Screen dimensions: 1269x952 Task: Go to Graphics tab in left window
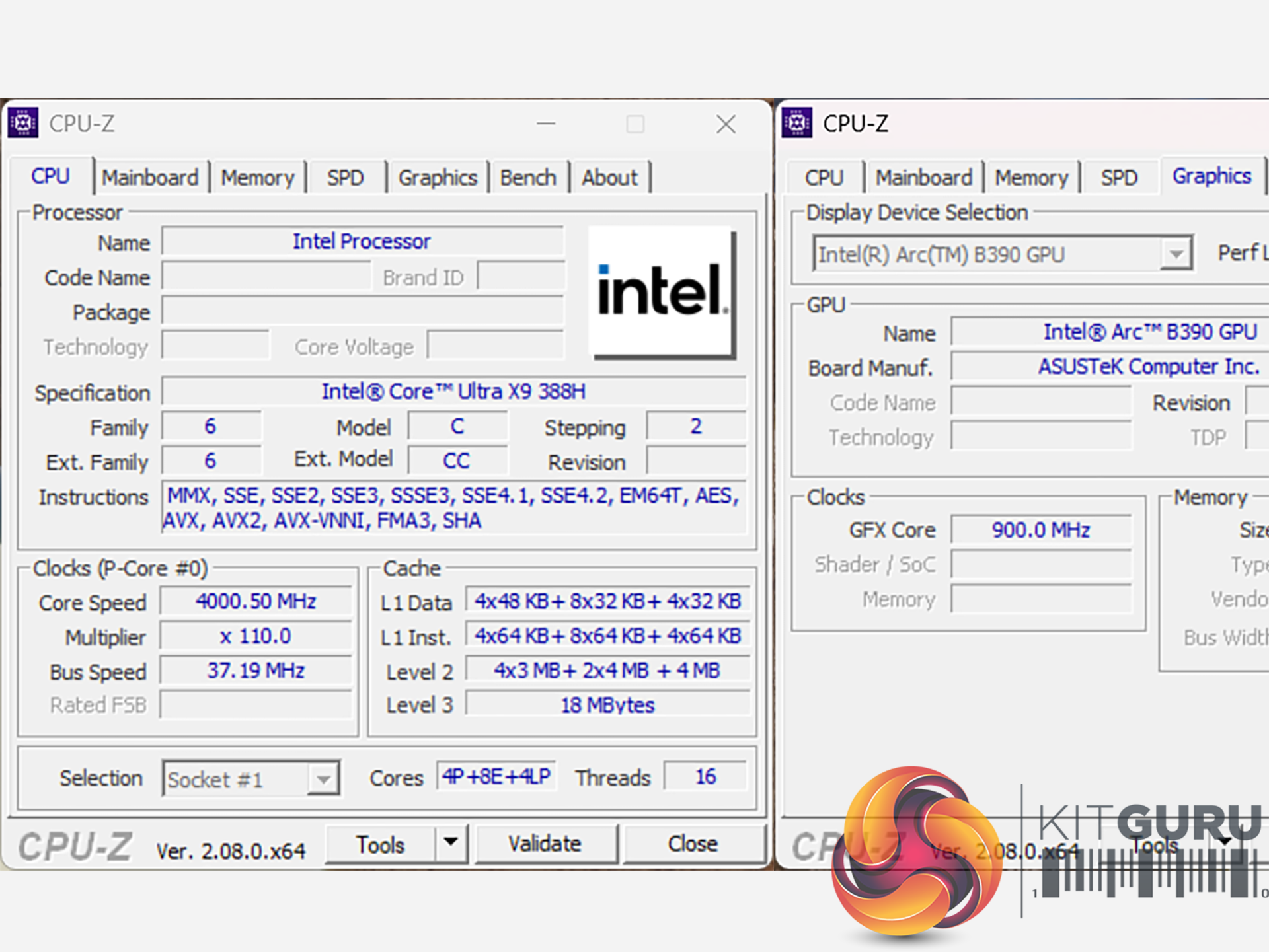[x=437, y=178]
